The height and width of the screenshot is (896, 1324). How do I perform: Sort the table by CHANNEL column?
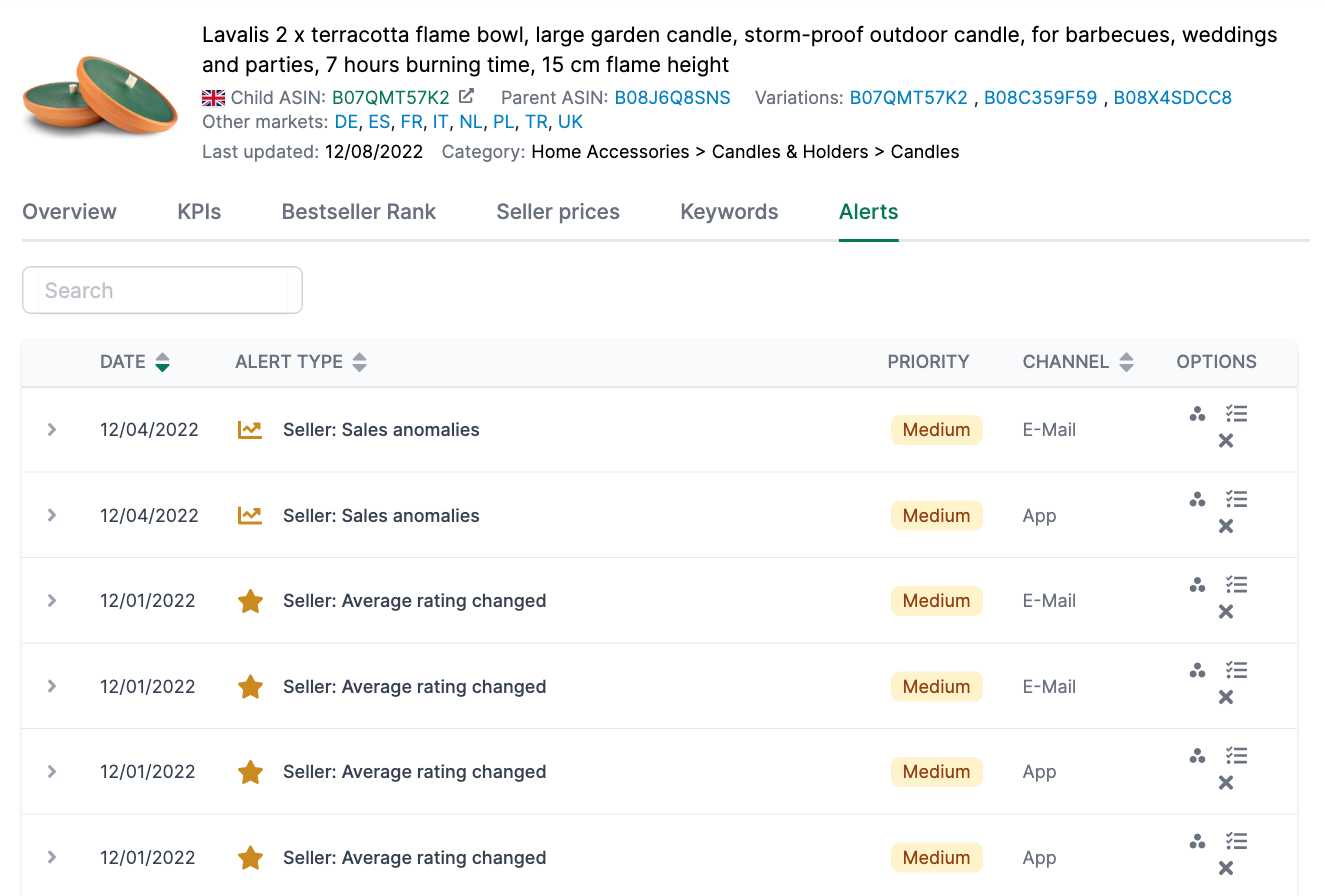coord(1126,362)
